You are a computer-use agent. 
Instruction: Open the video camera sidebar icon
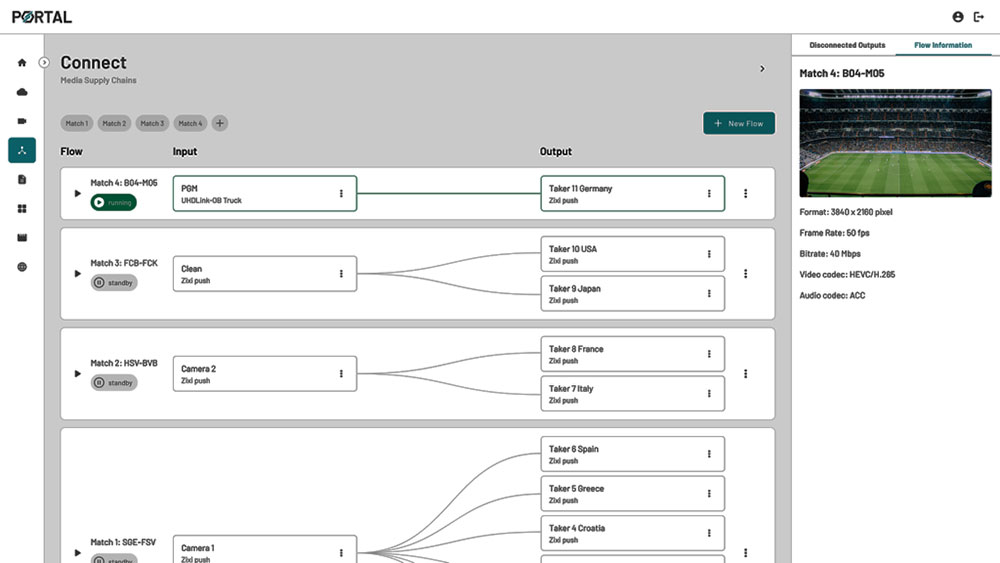point(22,121)
